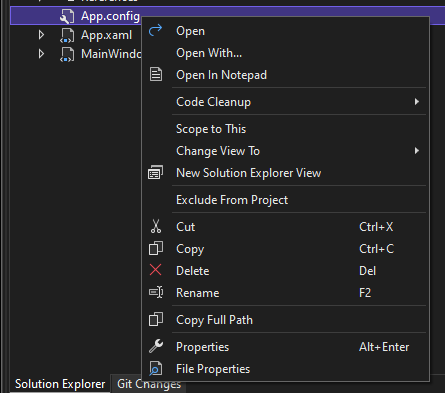Click the Alt+Enter shortcut text
445x393 pixels.
384,347
